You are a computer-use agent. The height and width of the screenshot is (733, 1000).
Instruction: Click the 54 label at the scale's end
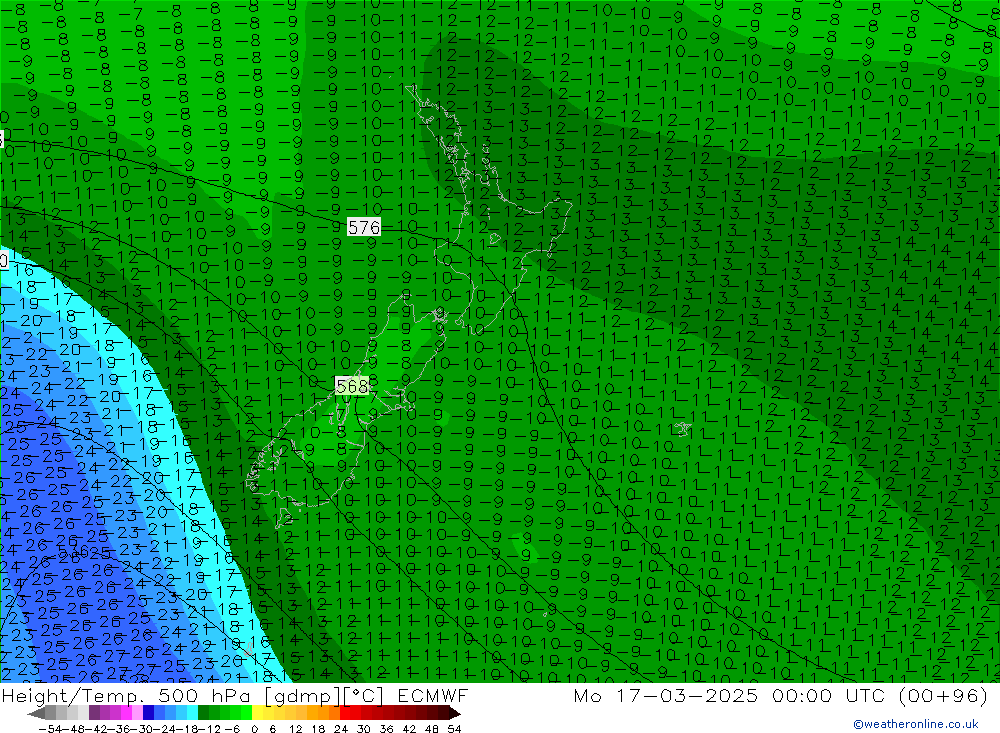click(454, 728)
